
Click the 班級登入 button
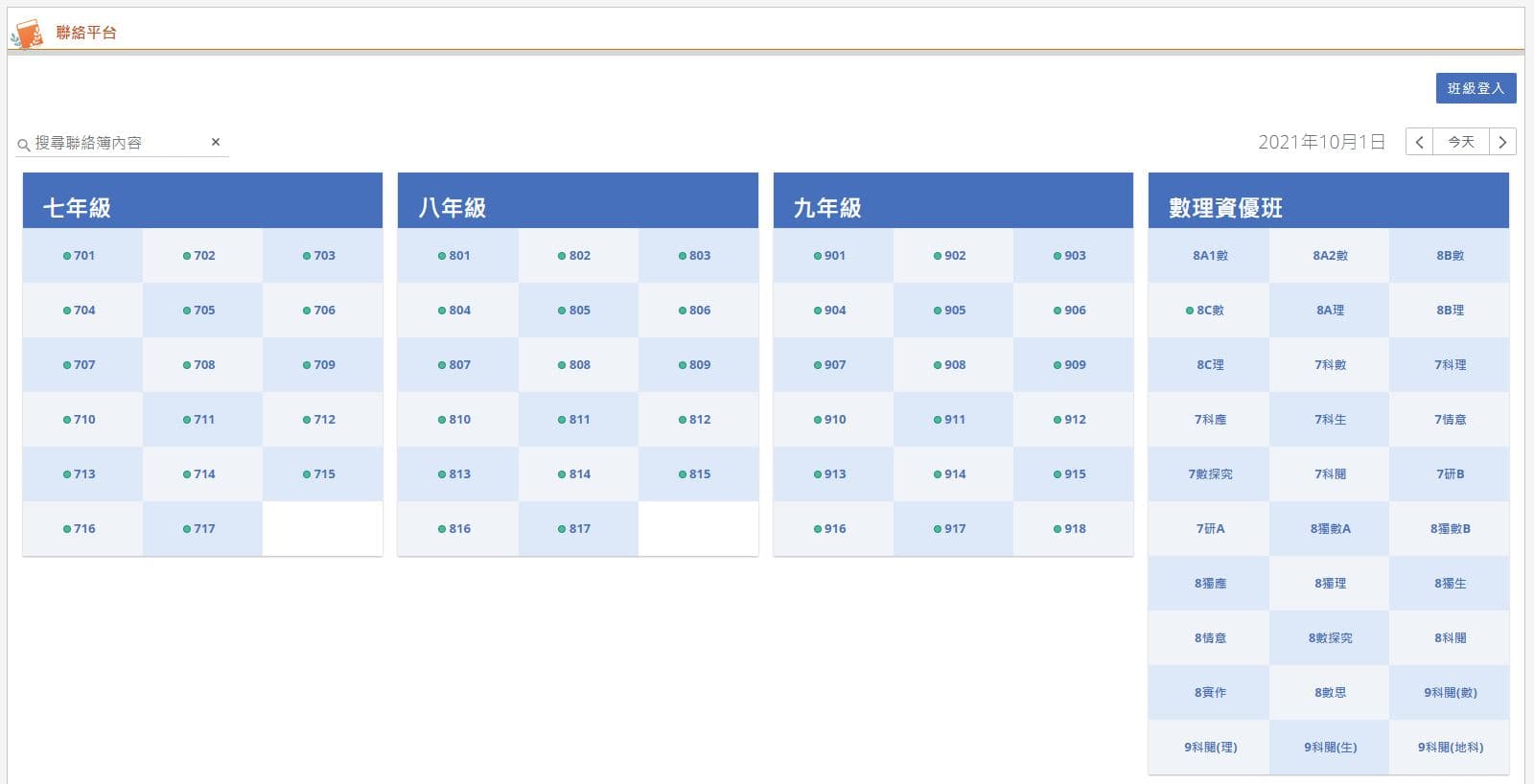coord(1476,88)
